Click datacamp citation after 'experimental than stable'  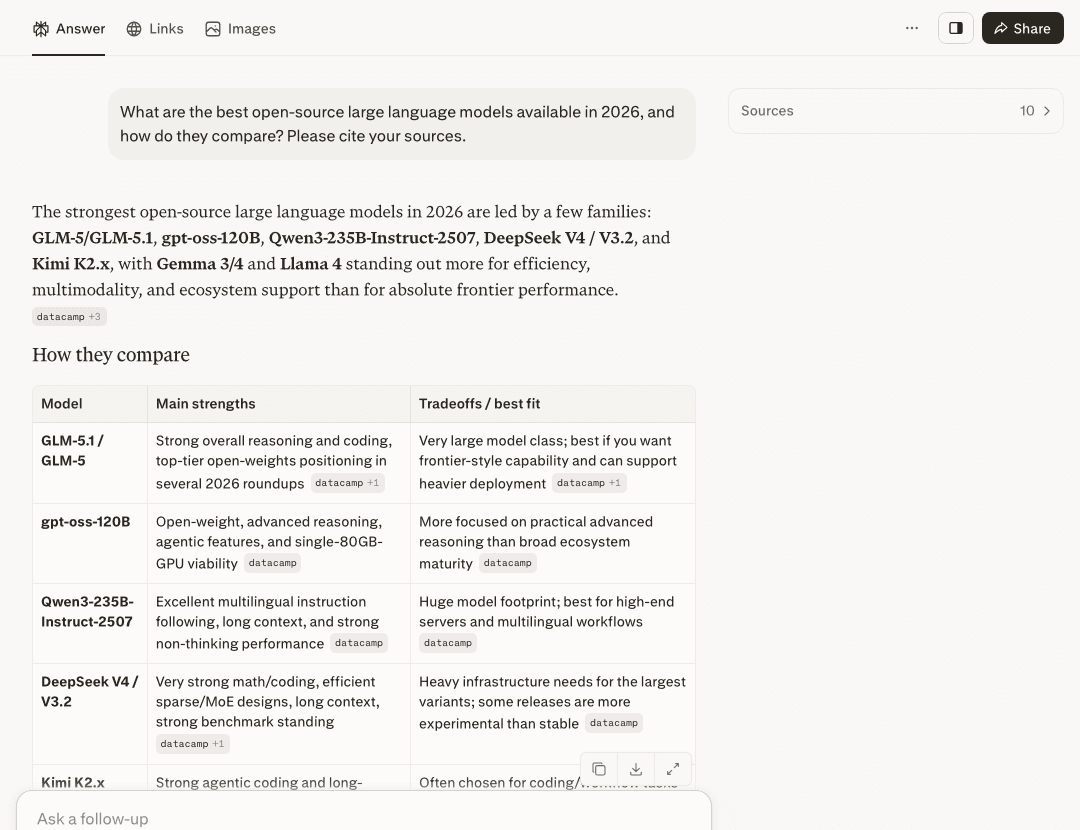[614, 723]
